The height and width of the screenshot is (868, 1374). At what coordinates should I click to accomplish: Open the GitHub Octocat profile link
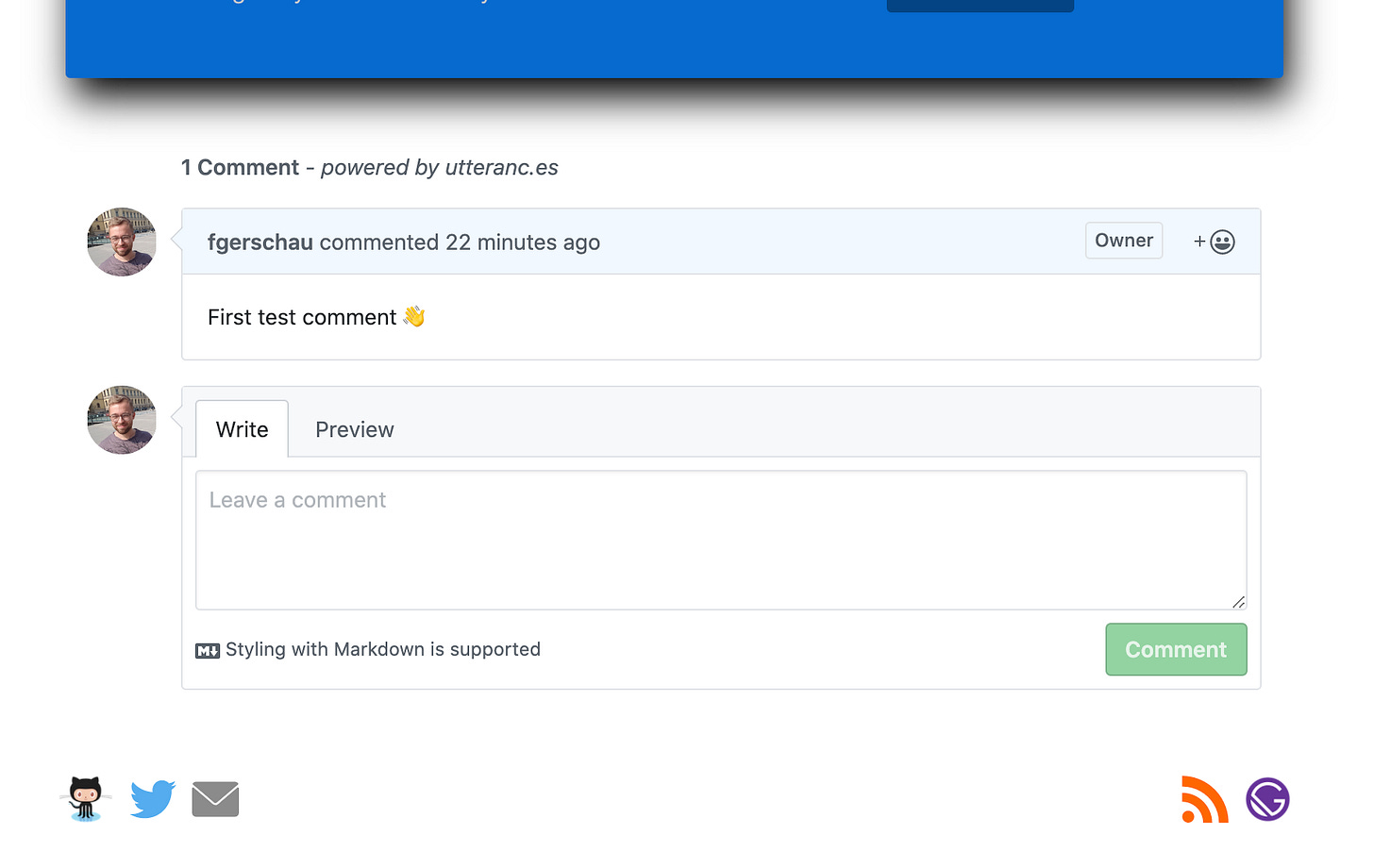click(85, 799)
